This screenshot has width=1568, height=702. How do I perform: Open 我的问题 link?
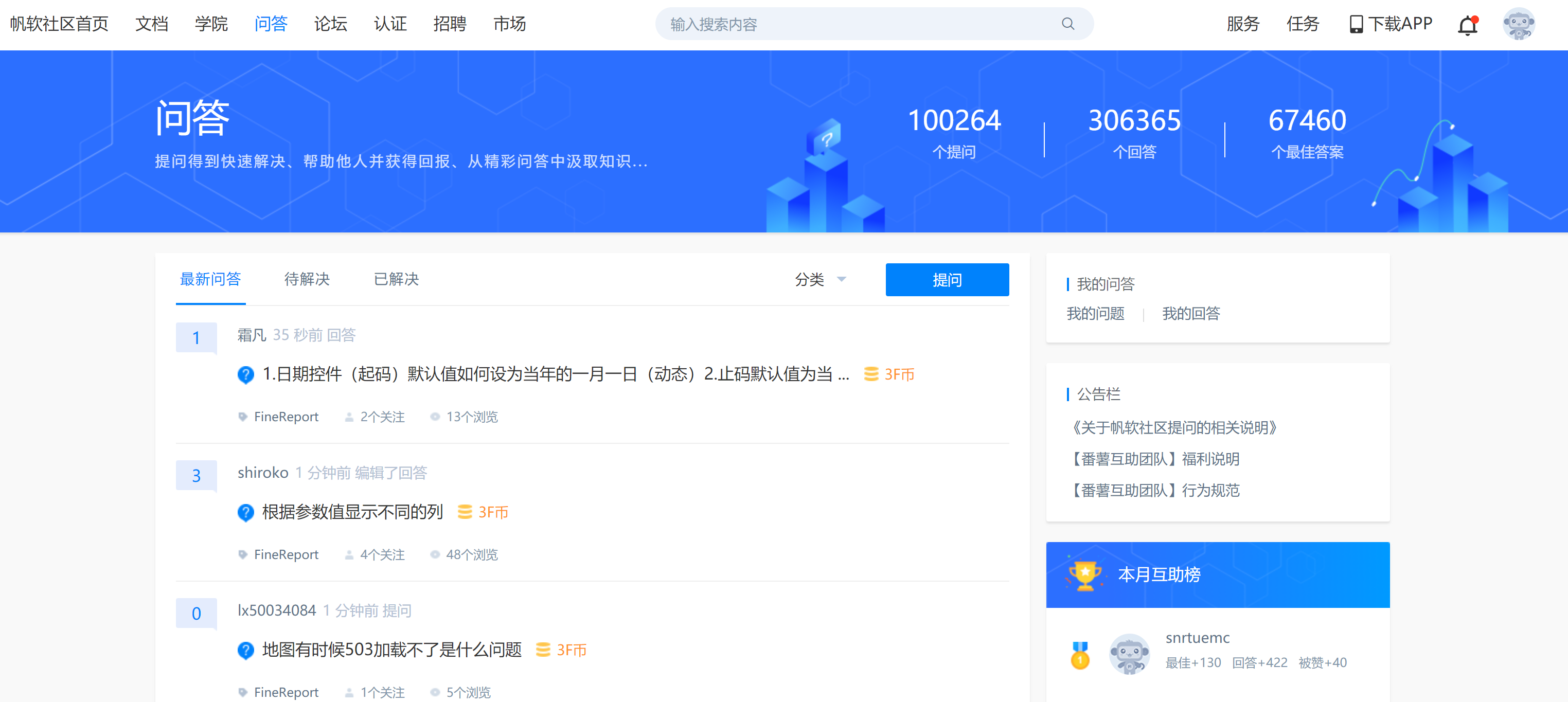(1095, 314)
